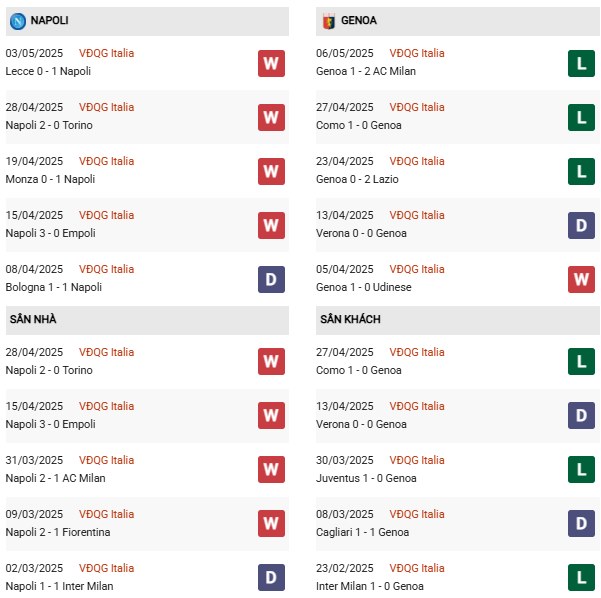Open VĐQG Italia link dated 31/03/2025
Viewport: 601px width, 598px height.
coord(107,460)
